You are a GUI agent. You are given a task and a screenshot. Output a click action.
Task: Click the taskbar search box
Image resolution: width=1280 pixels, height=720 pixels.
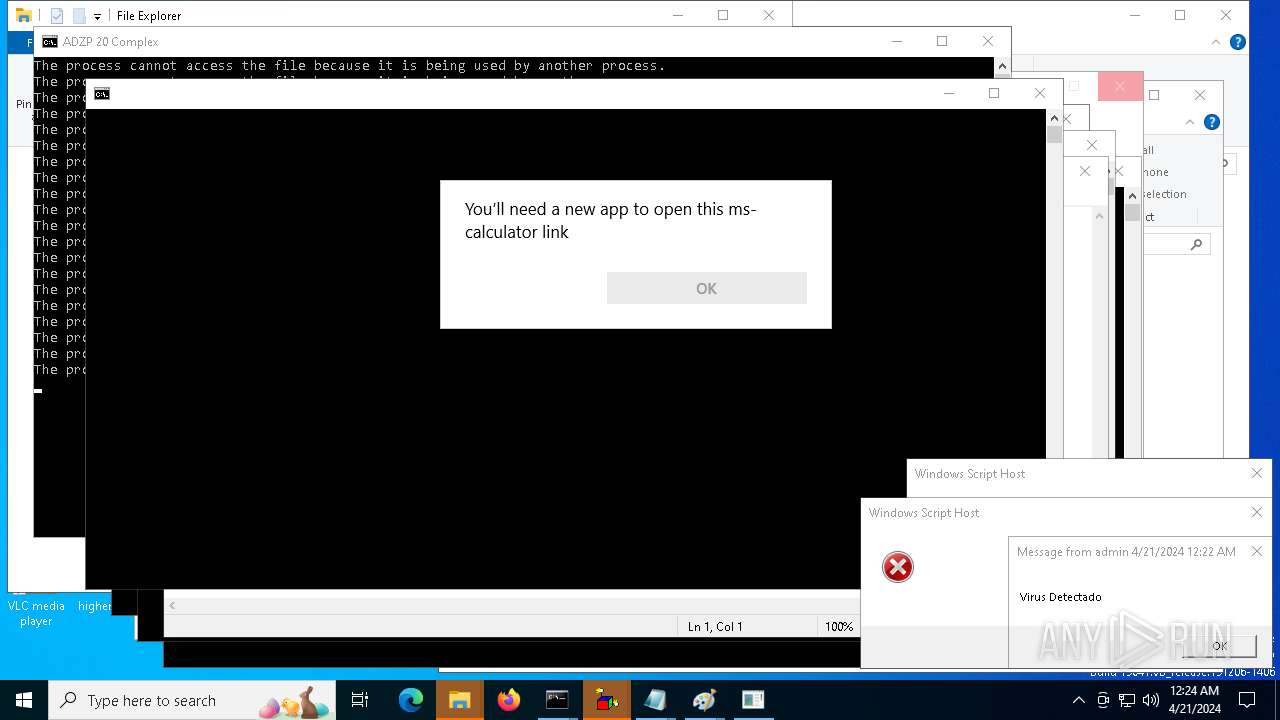click(x=192, y=700)
